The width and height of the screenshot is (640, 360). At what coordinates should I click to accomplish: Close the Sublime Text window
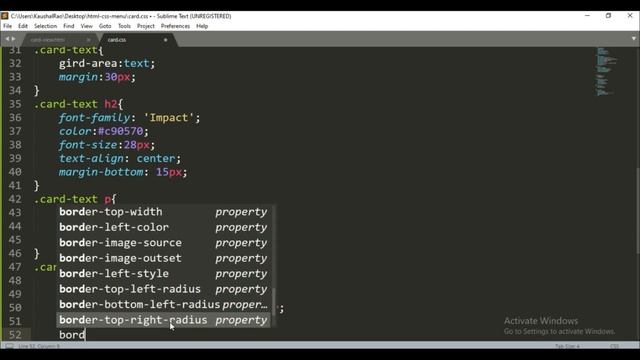pyautogui.click(x=630, y=16)
